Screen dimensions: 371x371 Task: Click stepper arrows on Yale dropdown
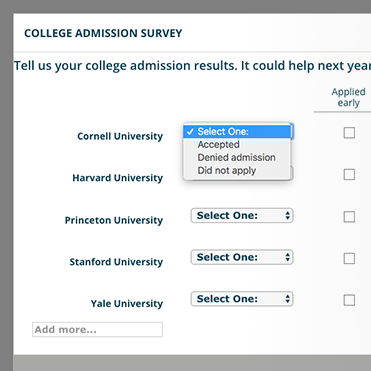287,299
